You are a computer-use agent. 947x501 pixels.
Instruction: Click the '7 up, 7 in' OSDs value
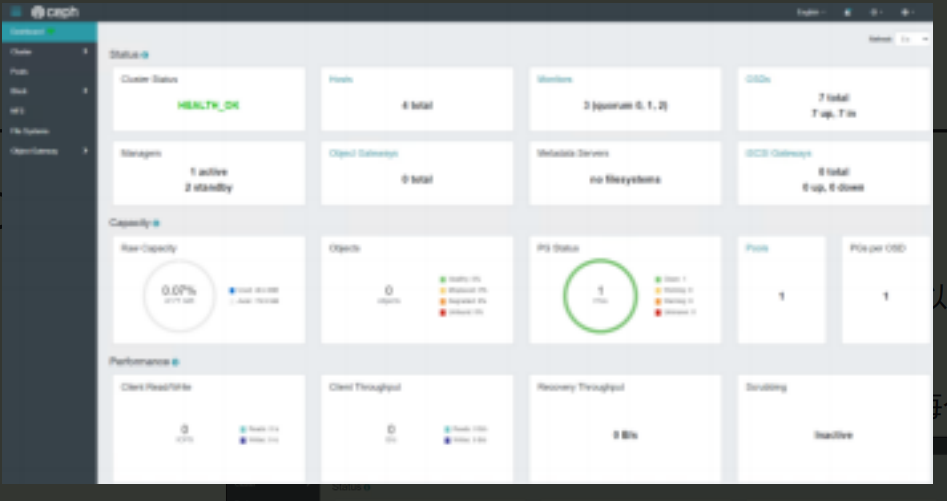tap(833, 113)
